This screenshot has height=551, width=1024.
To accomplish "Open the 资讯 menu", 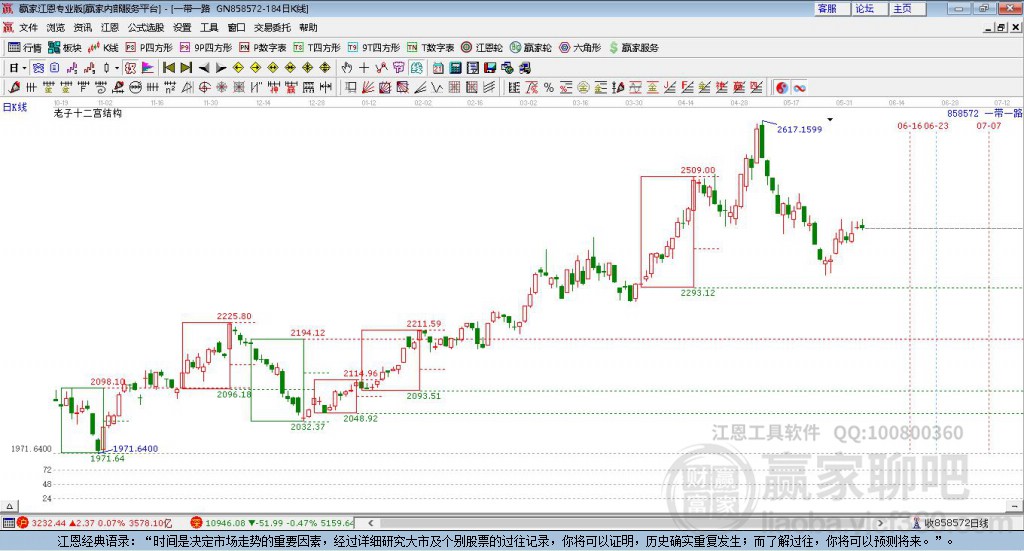I will tap(82, 27).
